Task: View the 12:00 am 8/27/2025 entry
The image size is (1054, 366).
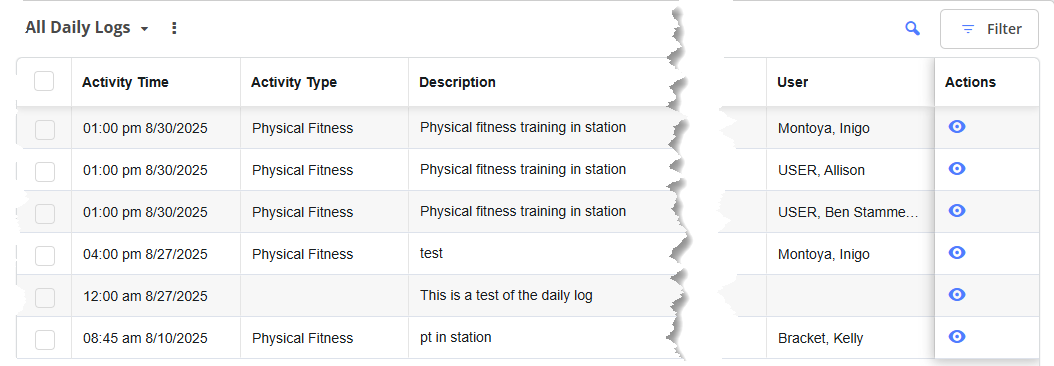Action: tap(957, 295)
